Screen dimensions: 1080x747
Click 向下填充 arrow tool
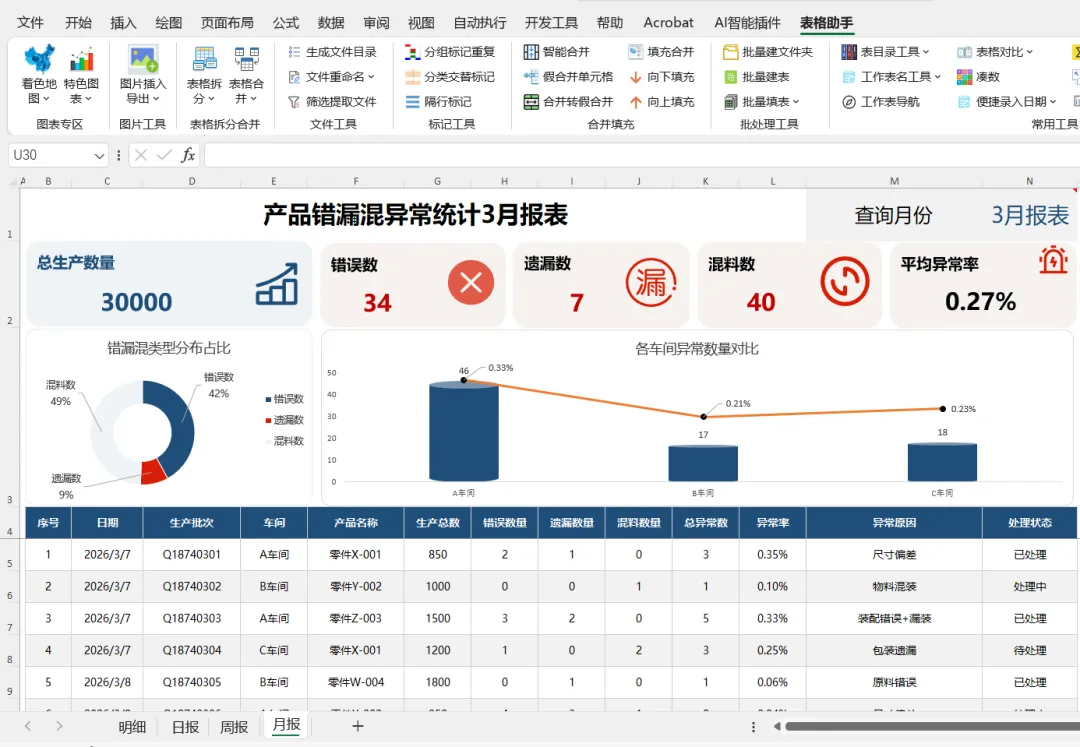pyautogui.click(x=661, y=76)
